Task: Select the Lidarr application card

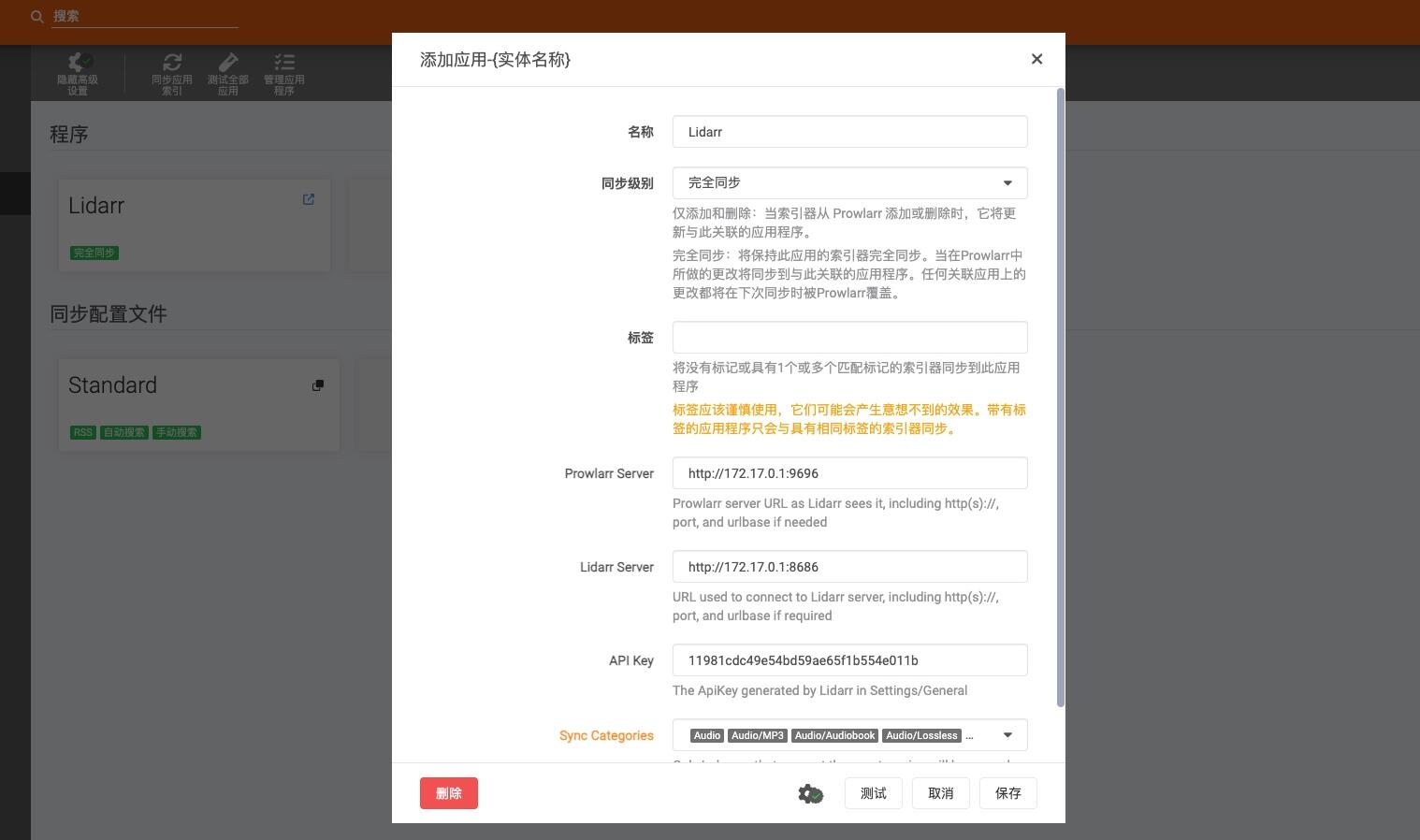Action: coord(194,224)
